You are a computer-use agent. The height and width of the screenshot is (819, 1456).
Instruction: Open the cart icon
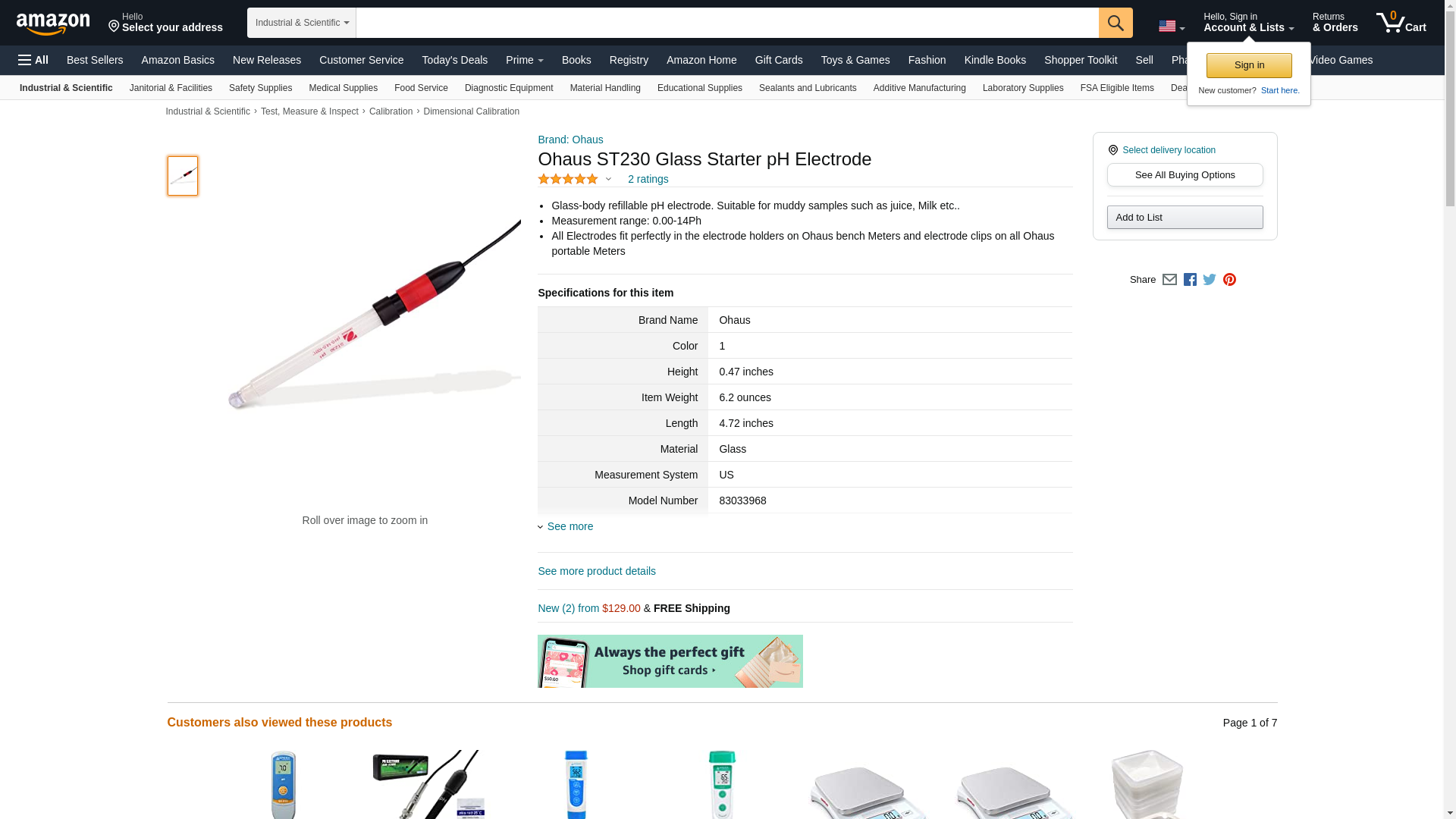[1401, 22]
